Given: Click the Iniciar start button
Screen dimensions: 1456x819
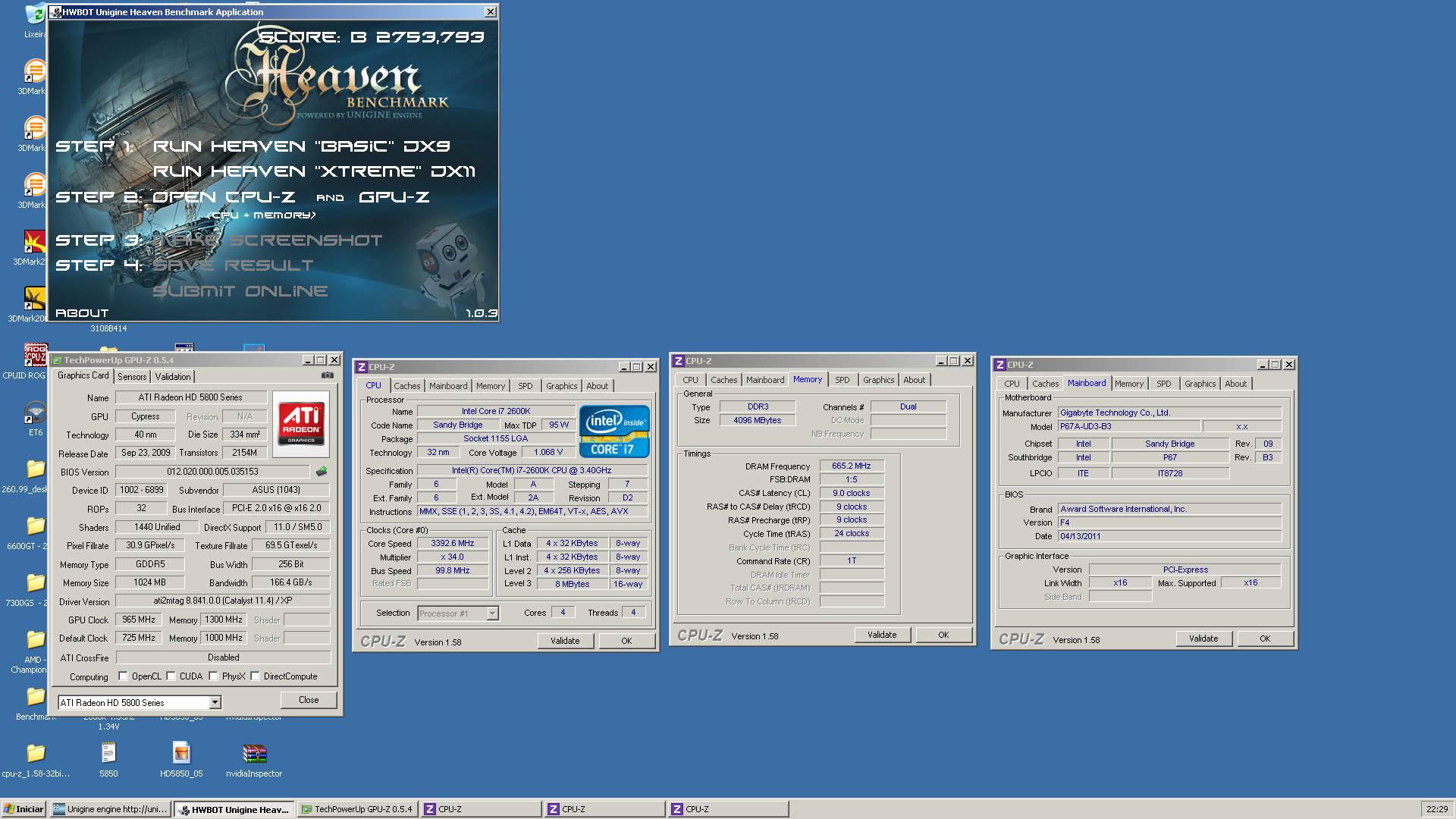Looking at the screenshot, I should [24, 809].
